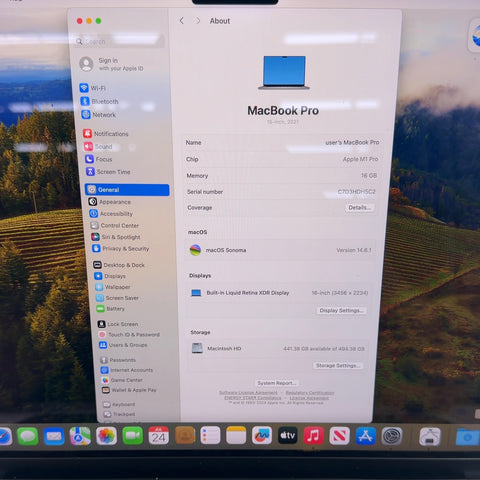Click the Coverage Details button
This screenshot has height=480, width=480.
(359, 208)
